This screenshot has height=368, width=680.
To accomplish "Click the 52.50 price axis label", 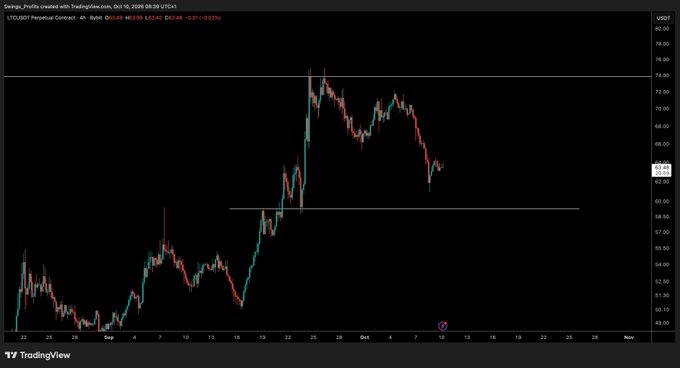I will pyautogui.click(x=662, y=281).
